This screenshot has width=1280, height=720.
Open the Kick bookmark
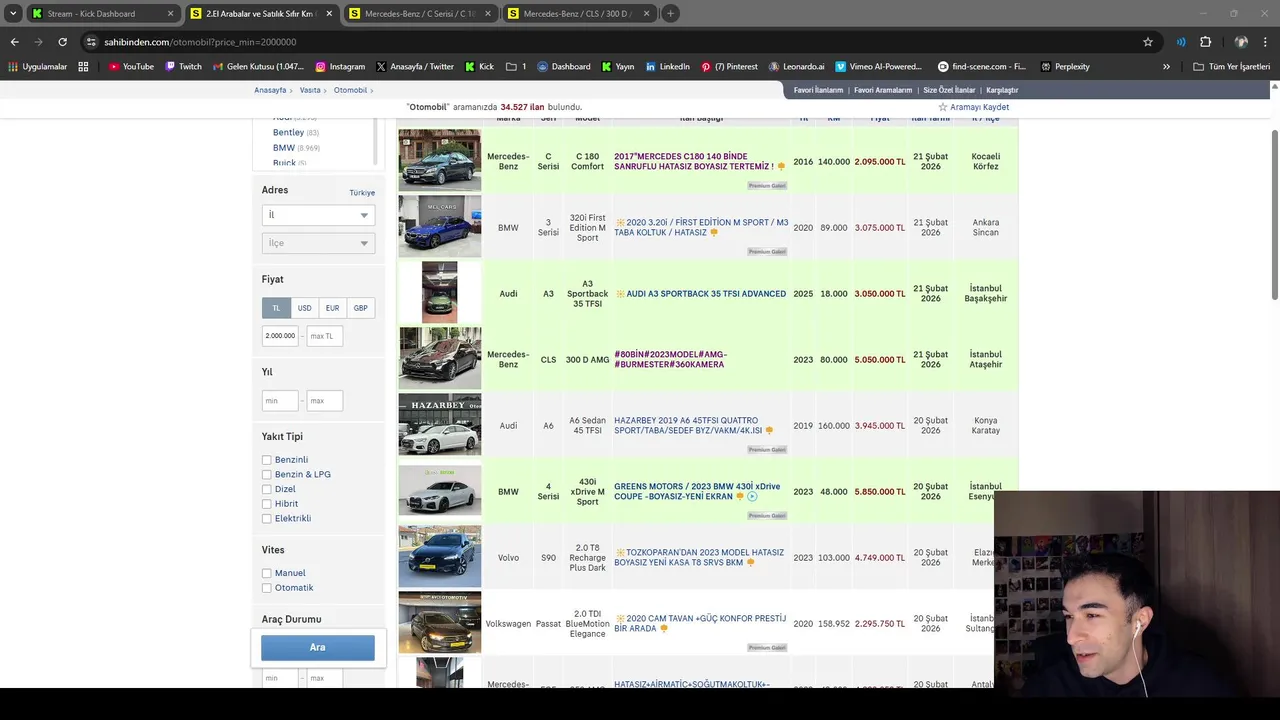tap(479, 67)
